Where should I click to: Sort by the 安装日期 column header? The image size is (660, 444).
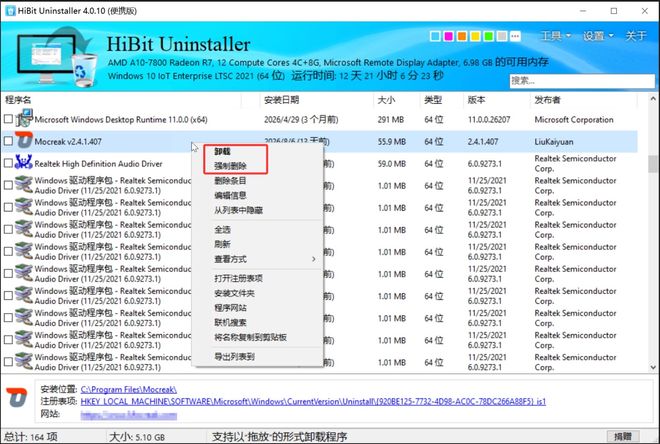coord(282,100)
